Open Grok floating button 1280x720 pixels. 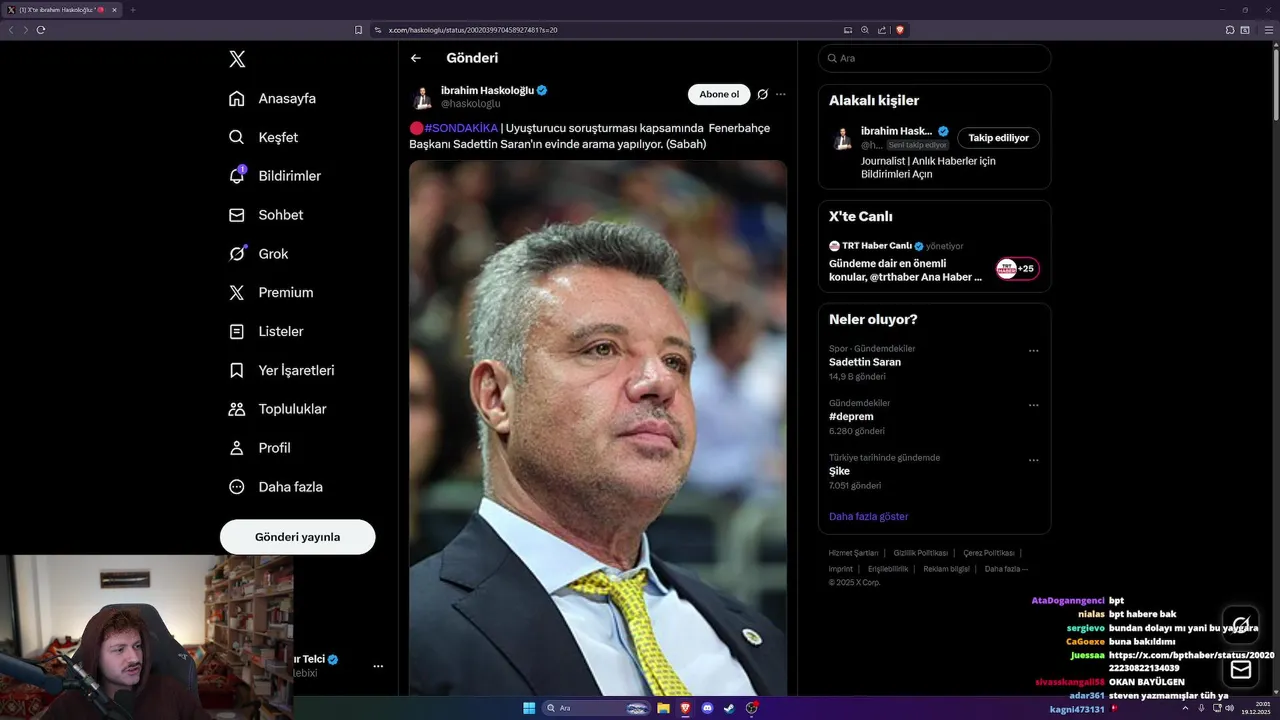[x=1241, y=625]
